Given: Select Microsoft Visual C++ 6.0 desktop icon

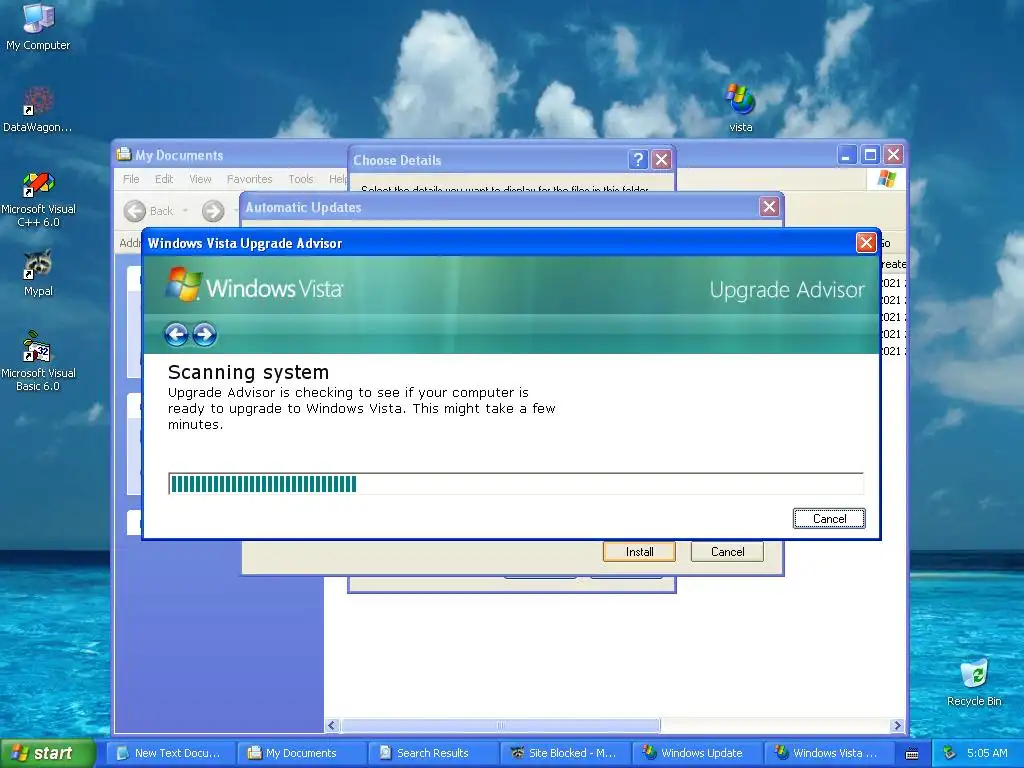Looking at the screenshot, I should 38,199.
